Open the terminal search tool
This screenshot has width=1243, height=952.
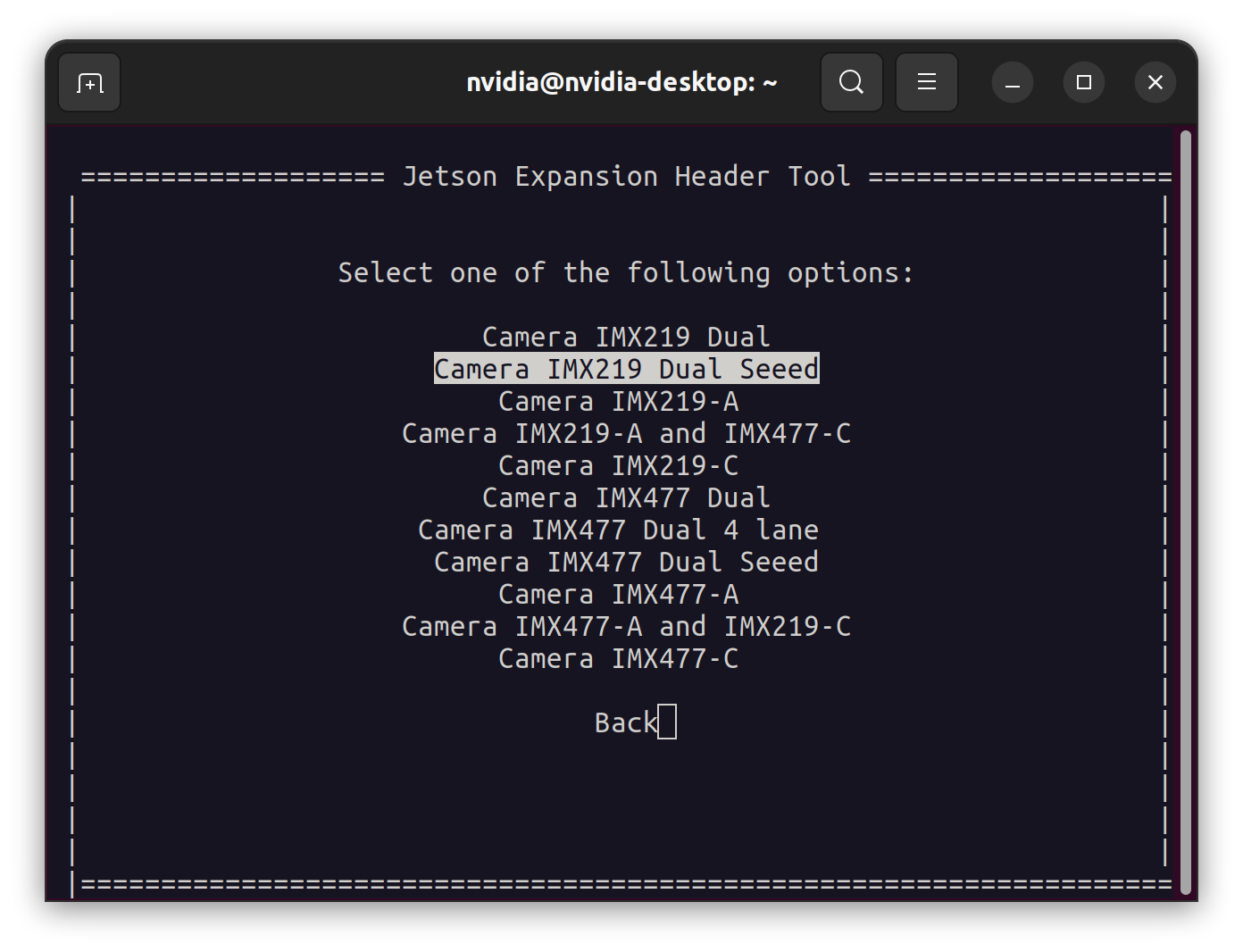point(852,82)
